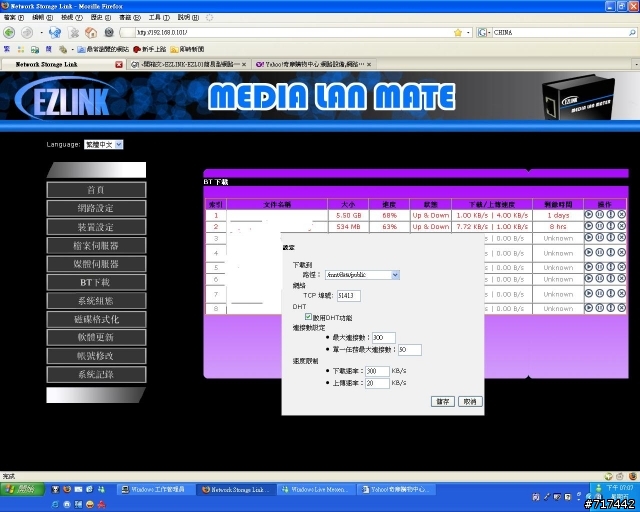Bookmark page with the star icon
The image size is (640, 512).
coord(458,33)
